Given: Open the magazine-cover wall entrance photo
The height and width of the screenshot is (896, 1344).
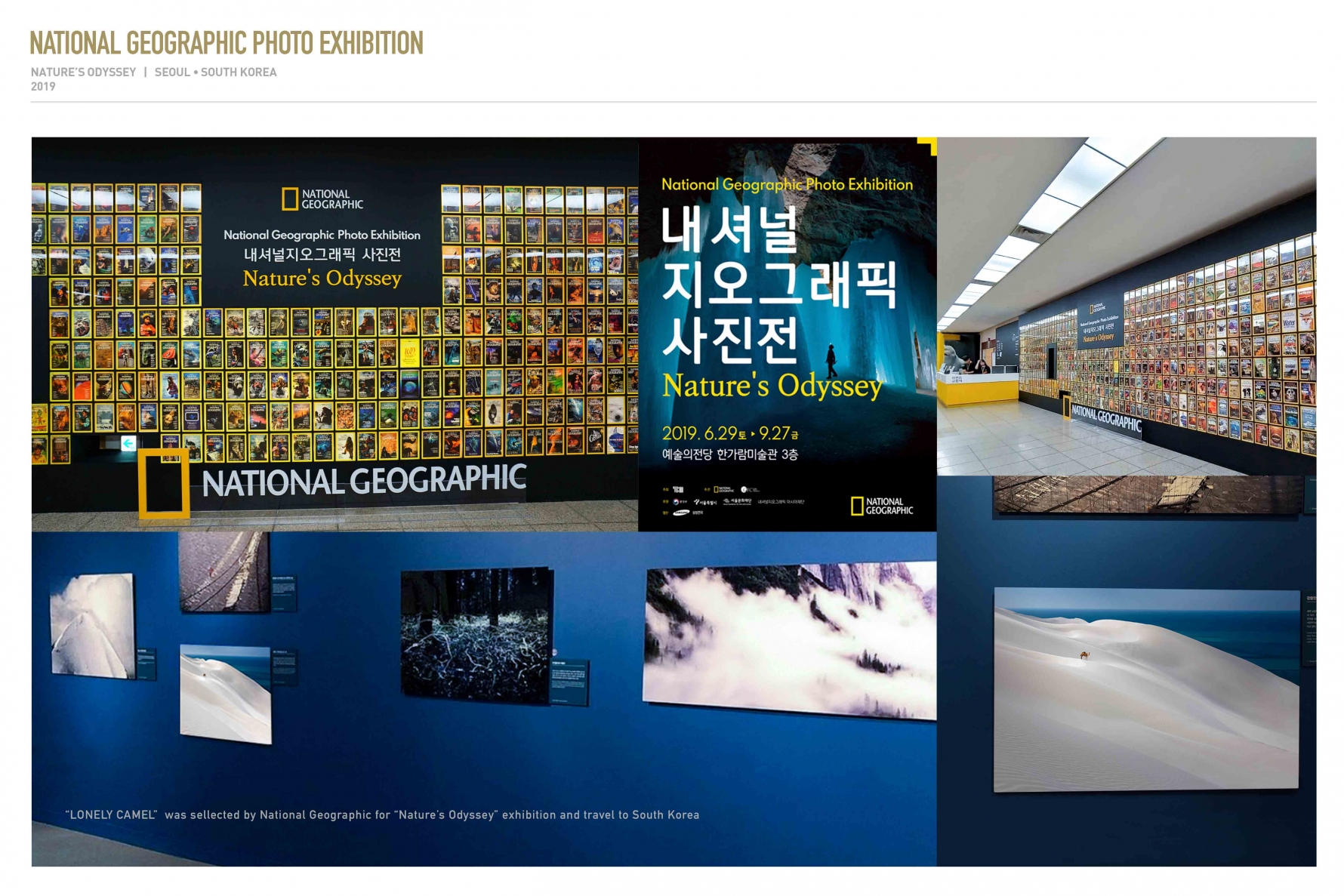Looking at the screenshot, I should pyautogui.click(x=334, y=334).
